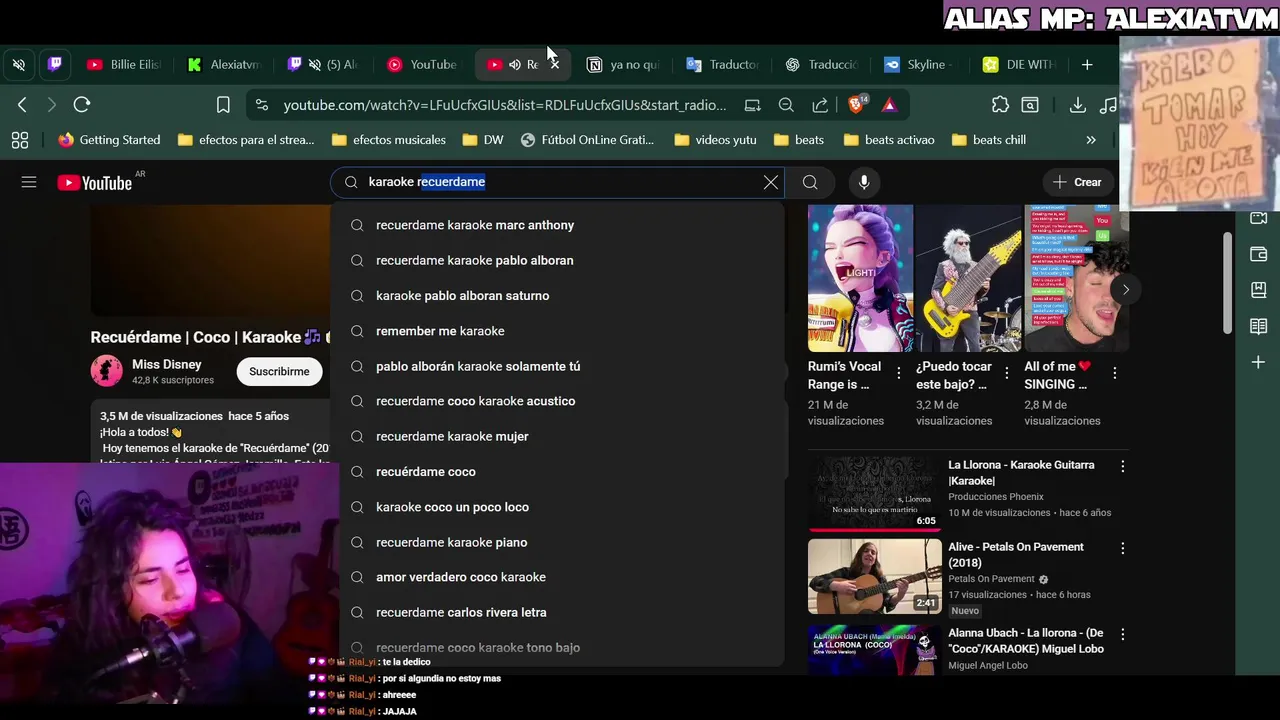Open the 'videos yutu' bookmark folder
The width and height of the screenshot is (1280, 720).
click(x=714, y=140)
